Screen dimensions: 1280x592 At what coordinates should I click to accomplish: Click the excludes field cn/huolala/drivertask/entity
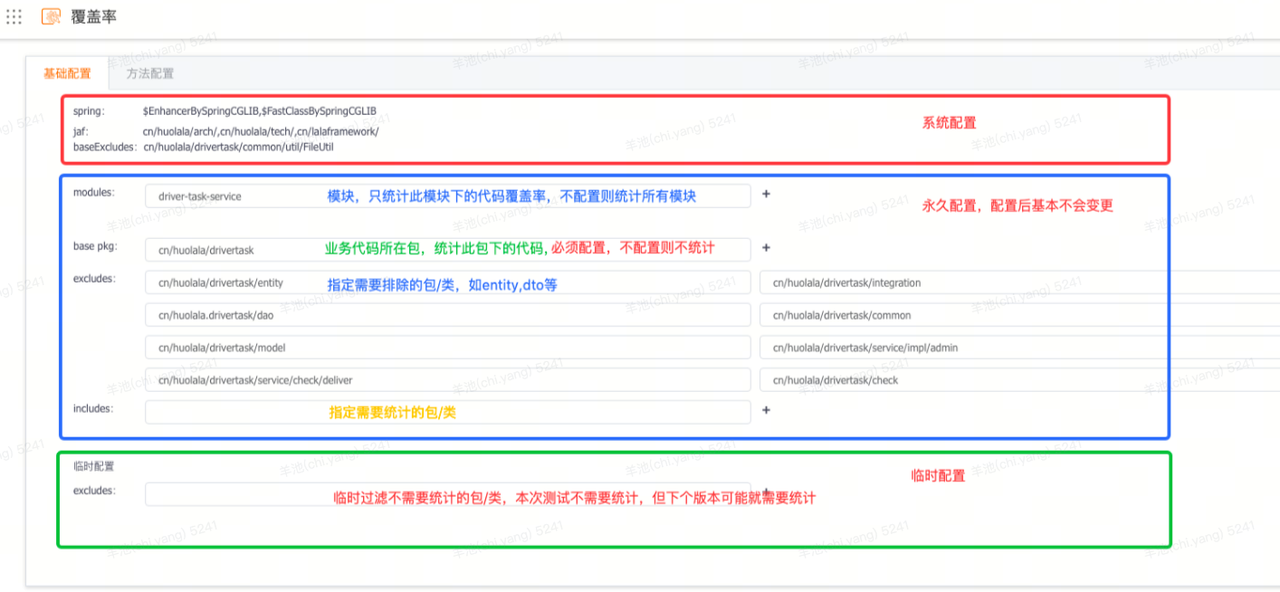(447, 283)
